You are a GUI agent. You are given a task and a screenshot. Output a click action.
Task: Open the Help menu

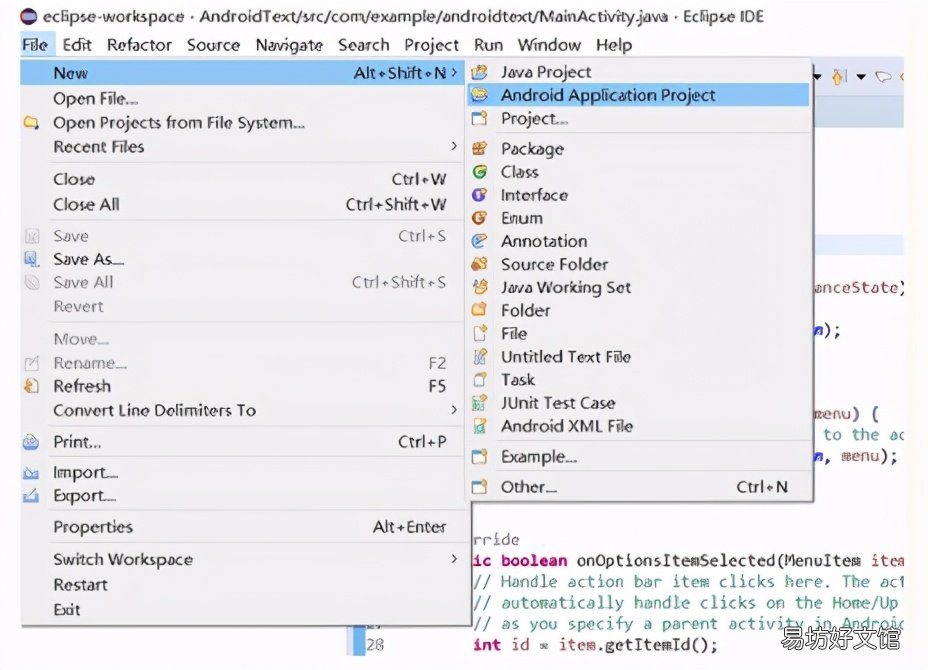click(614, 45)
